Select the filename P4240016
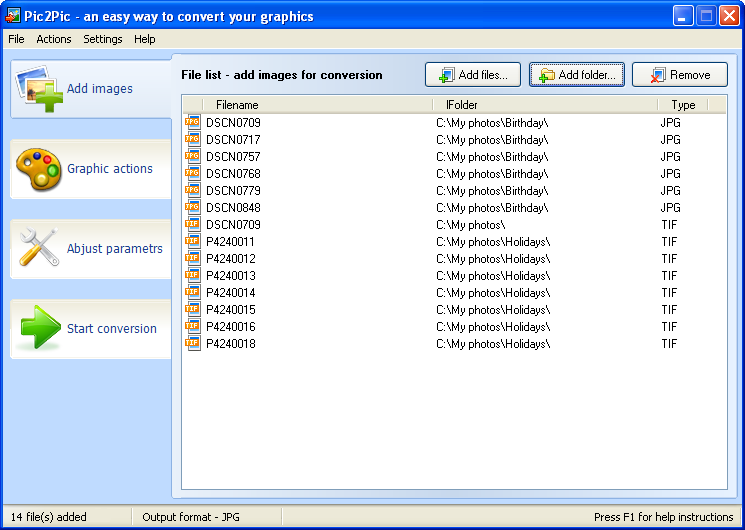Viewport: 745px width, 530px height. [x=230, y=327]
